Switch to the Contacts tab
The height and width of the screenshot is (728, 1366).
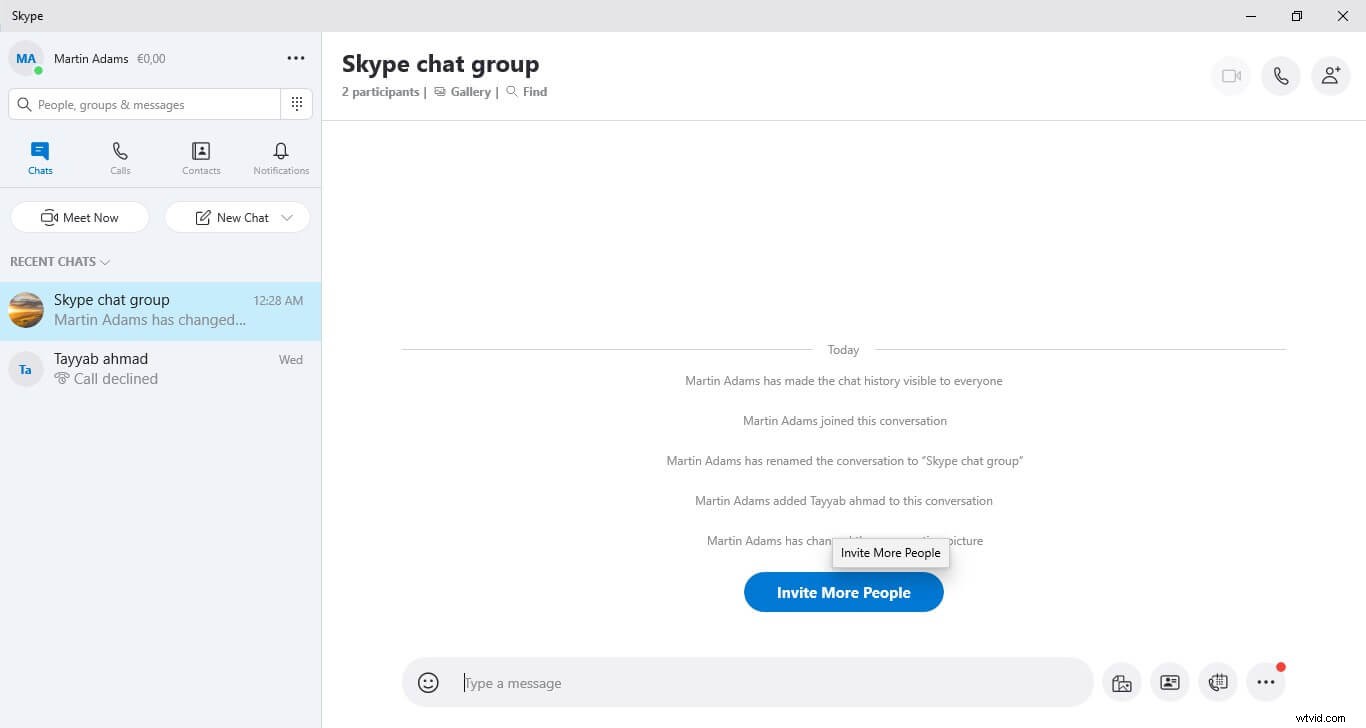pos(200,157)
